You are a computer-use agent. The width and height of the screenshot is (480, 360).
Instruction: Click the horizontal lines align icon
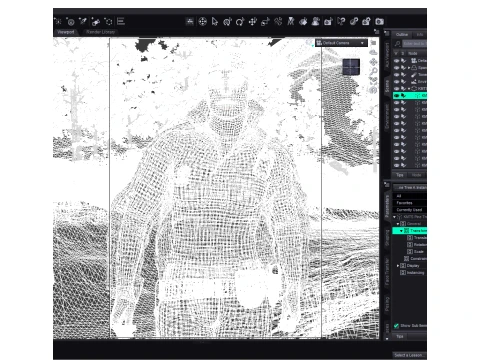[x=121, y=22]
